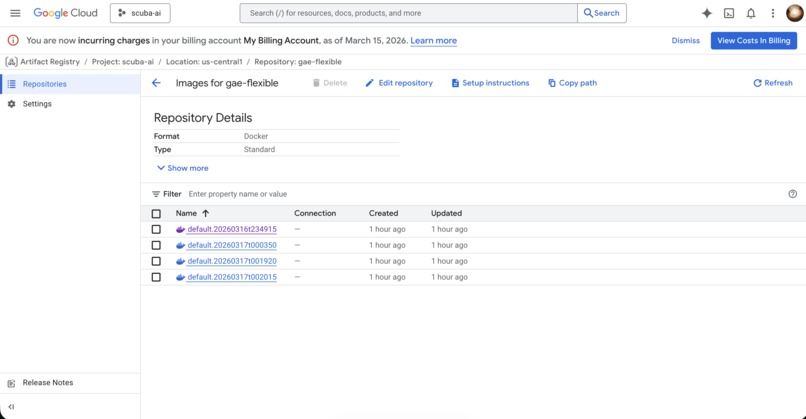Viewport: 806px width, 419px height.
Task: Open the table help question icon
Action: tap(793, 194)
